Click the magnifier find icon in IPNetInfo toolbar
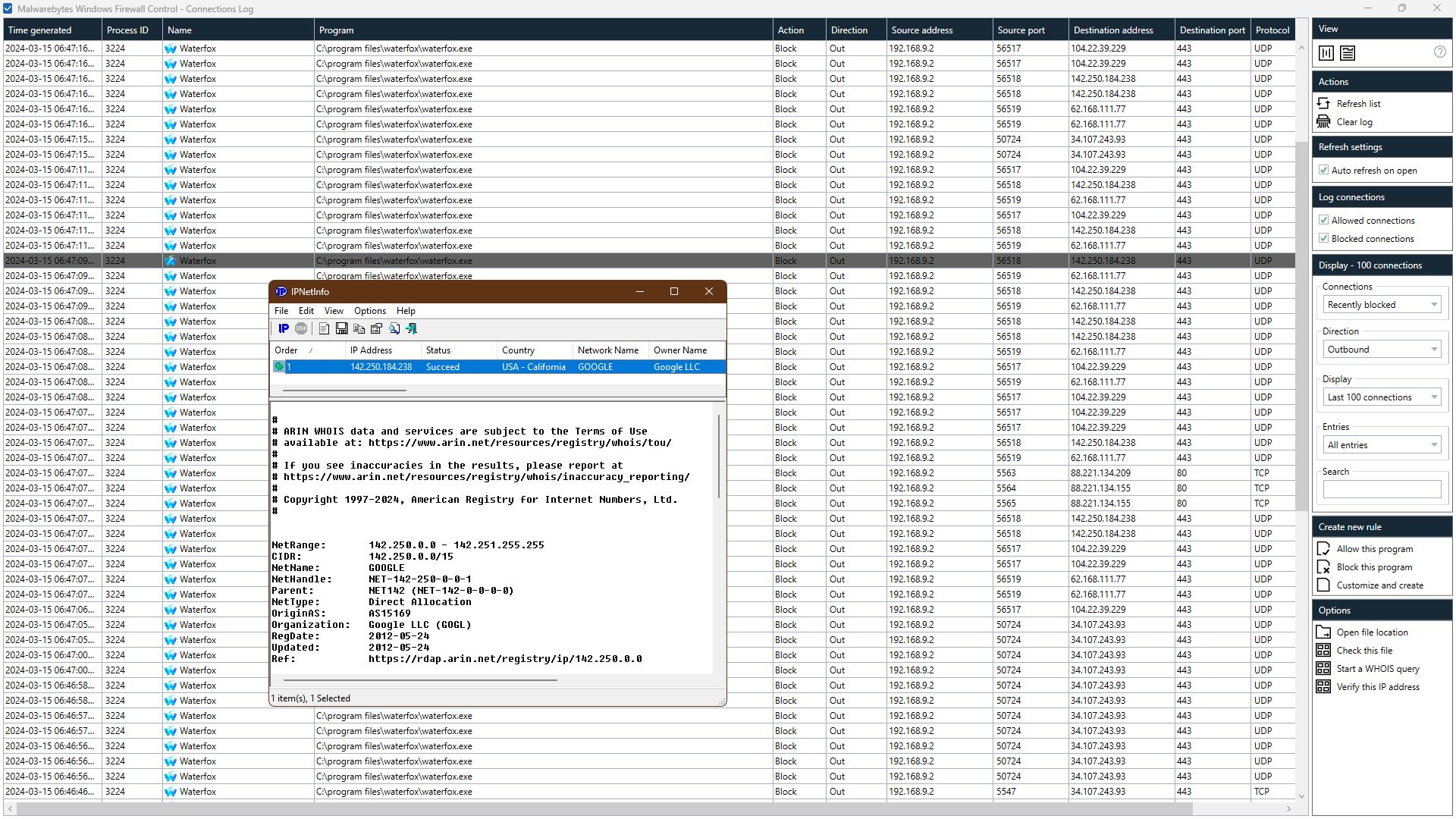The width and height of the screenshot is (1456, 819). (x=394, y=328)
